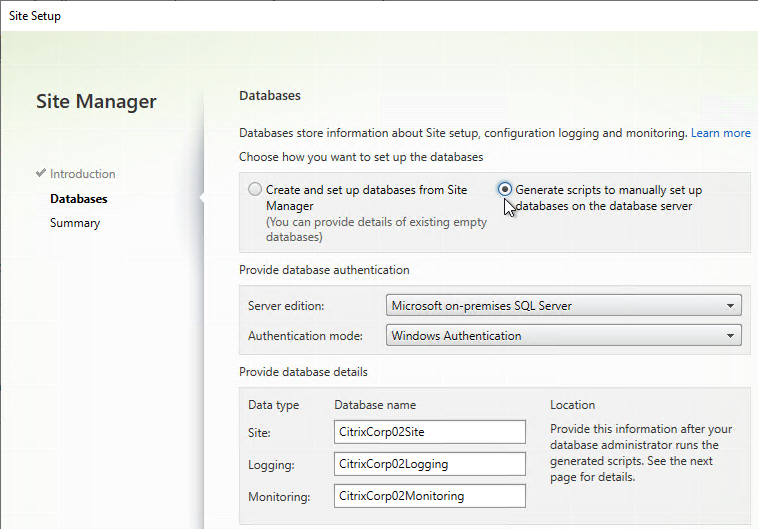Click the Site Manager heading
The width and height of the screenshot is (758, 529).
click(96, 102)
